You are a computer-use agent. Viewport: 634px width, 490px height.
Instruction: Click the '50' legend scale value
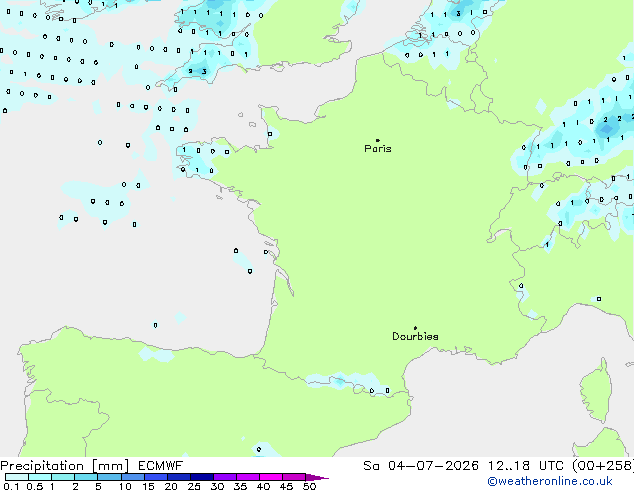pos(309,486)
